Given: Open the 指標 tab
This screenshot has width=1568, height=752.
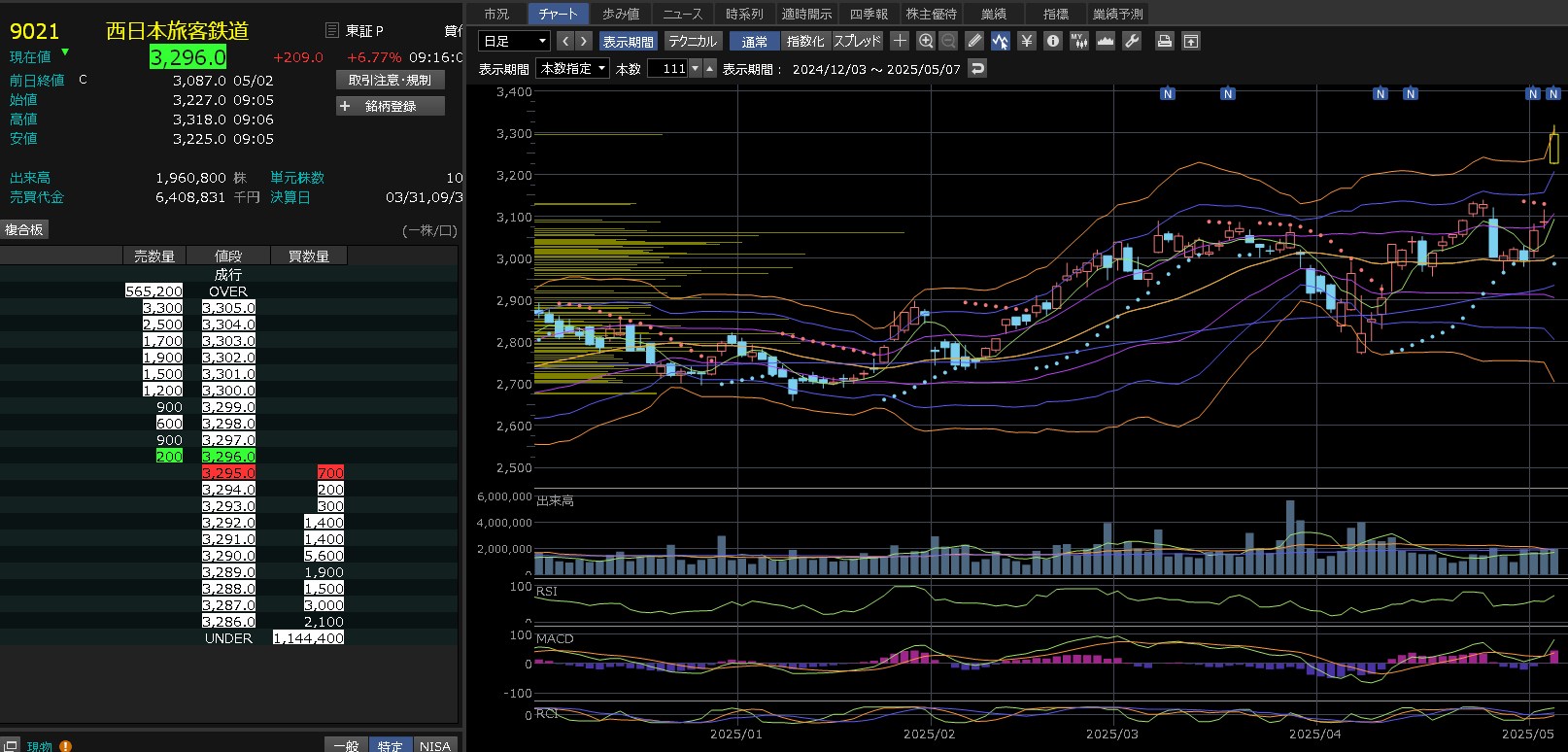Looking at the screenshot, I should tap(1056, 14).
